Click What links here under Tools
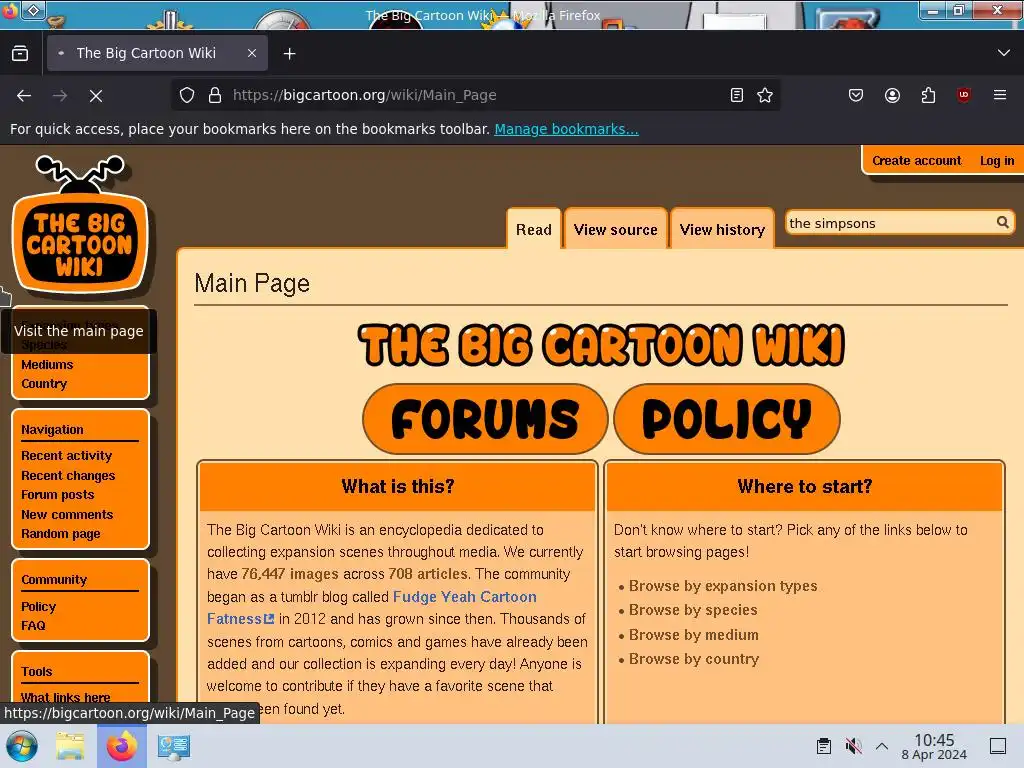 coord(65,697)
